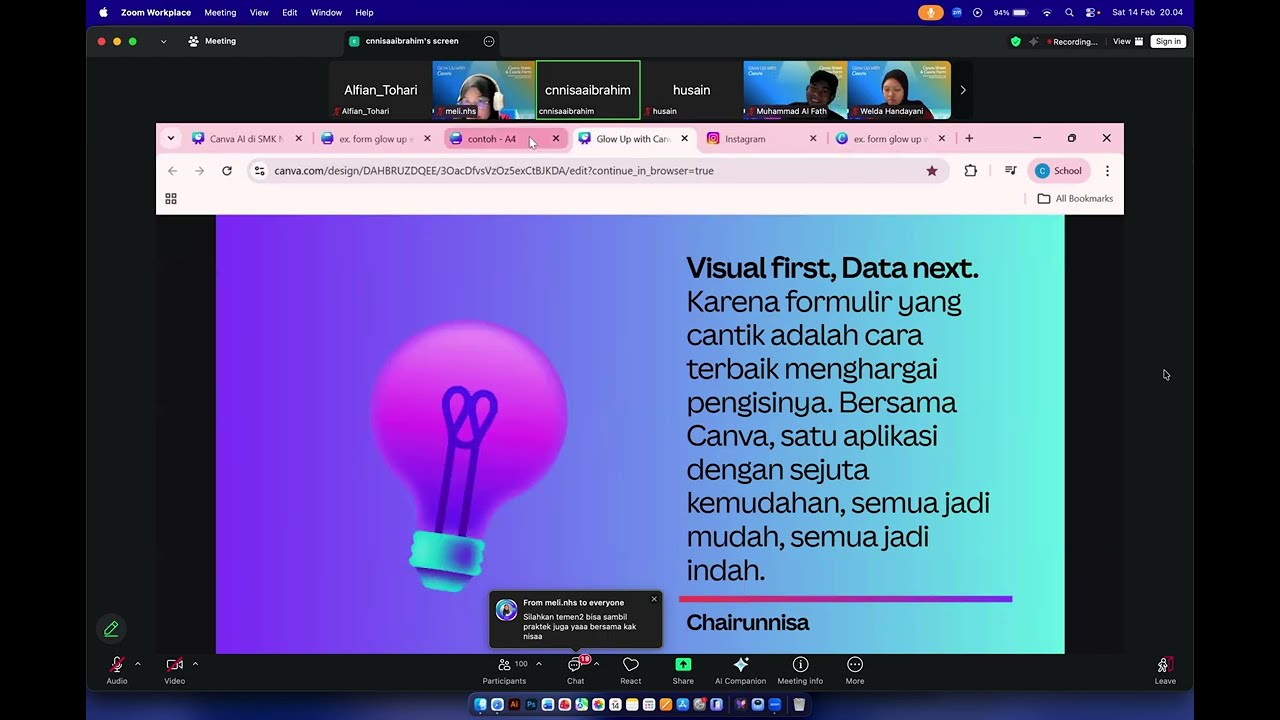Switch to the Meeting tab
The height and width of the screenshot is (720, 1280).
[x=213, y=41]
